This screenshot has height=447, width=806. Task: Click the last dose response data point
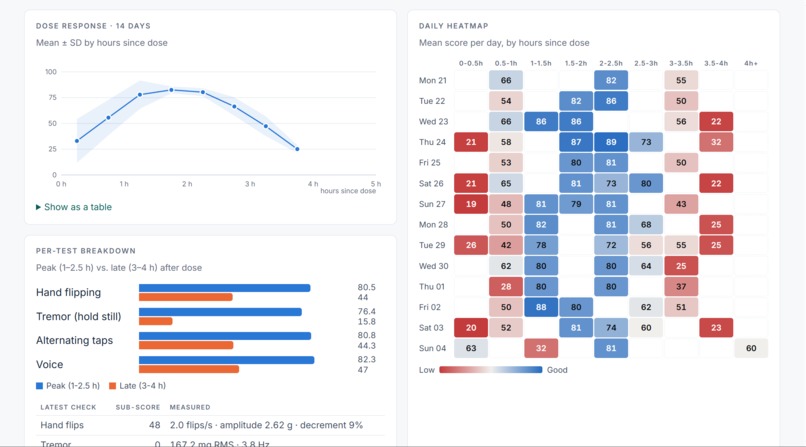point(297,149)
